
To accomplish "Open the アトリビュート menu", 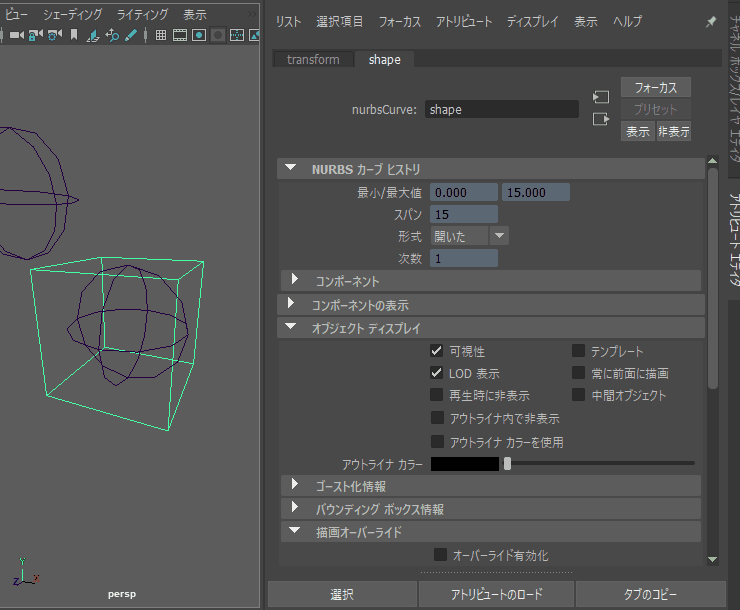I will tap(463, 21).
